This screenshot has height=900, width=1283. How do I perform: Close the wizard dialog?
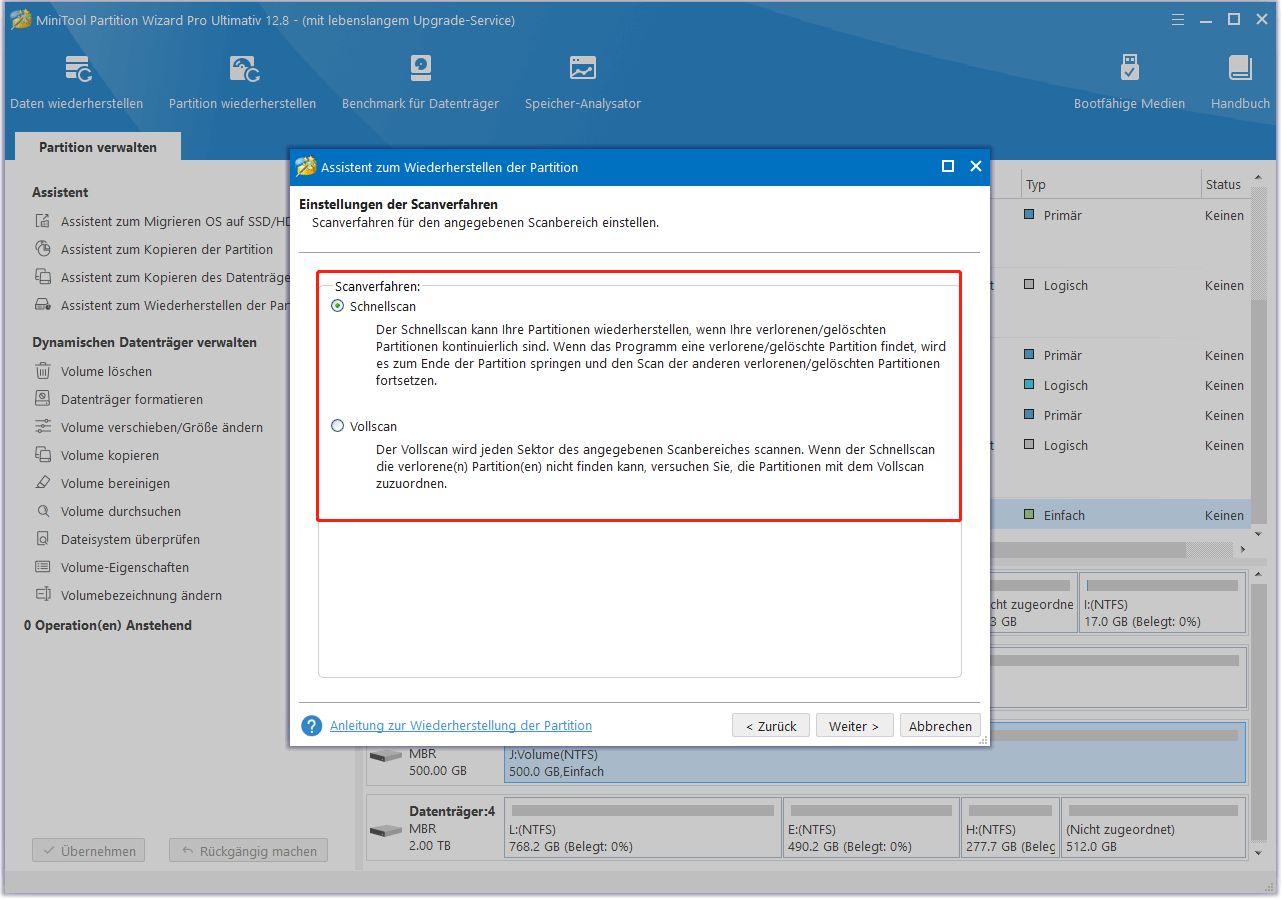pos(976,167)
